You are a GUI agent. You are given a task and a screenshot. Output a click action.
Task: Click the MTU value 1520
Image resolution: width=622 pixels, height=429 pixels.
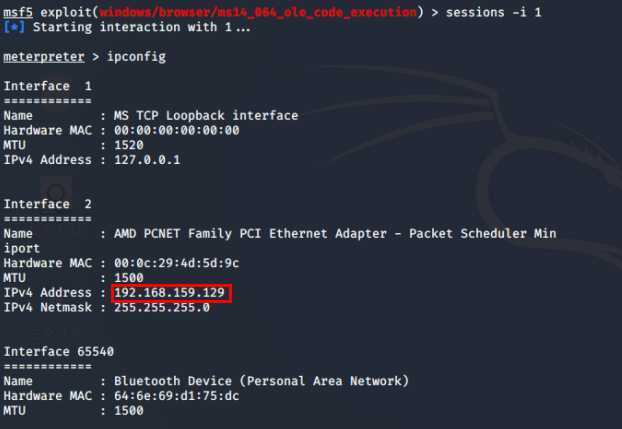(129, 144)
